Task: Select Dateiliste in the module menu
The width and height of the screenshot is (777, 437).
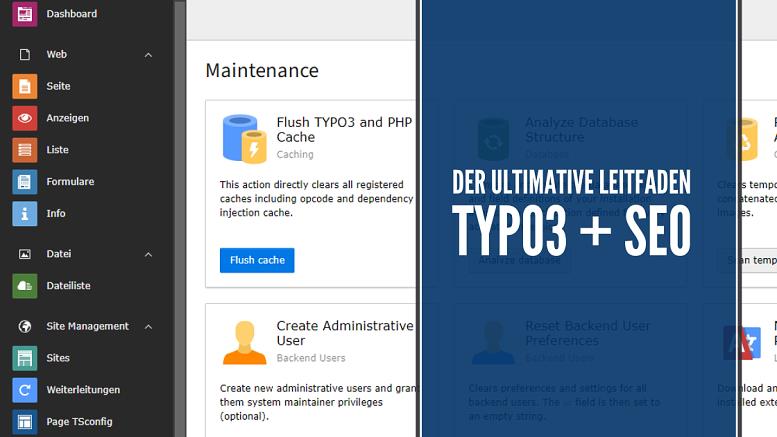Action: (68, 286)
